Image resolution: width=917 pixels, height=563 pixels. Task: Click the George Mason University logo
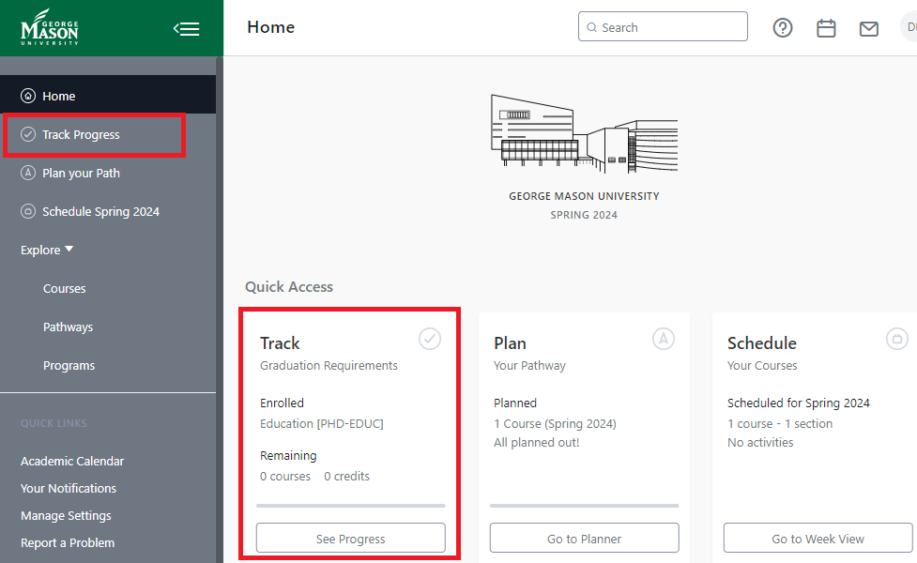click(49, 28)
